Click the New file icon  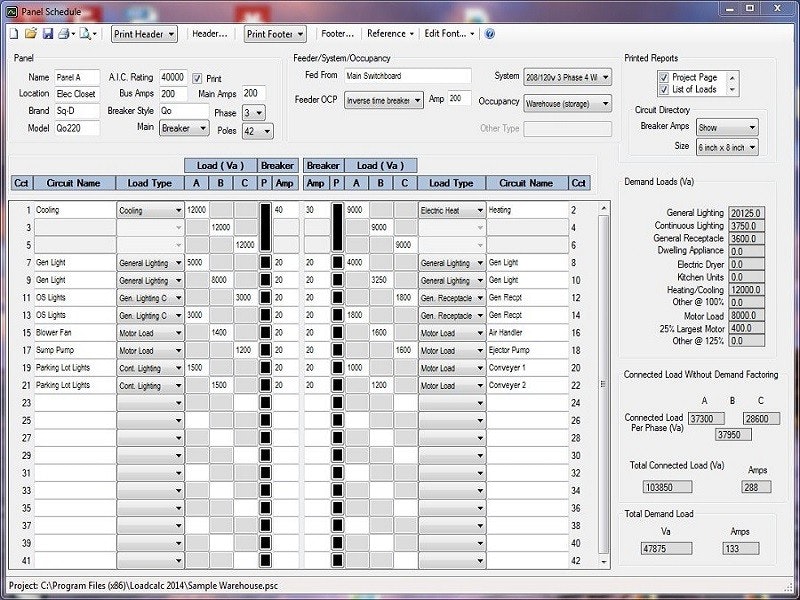[x=15, y=33]
